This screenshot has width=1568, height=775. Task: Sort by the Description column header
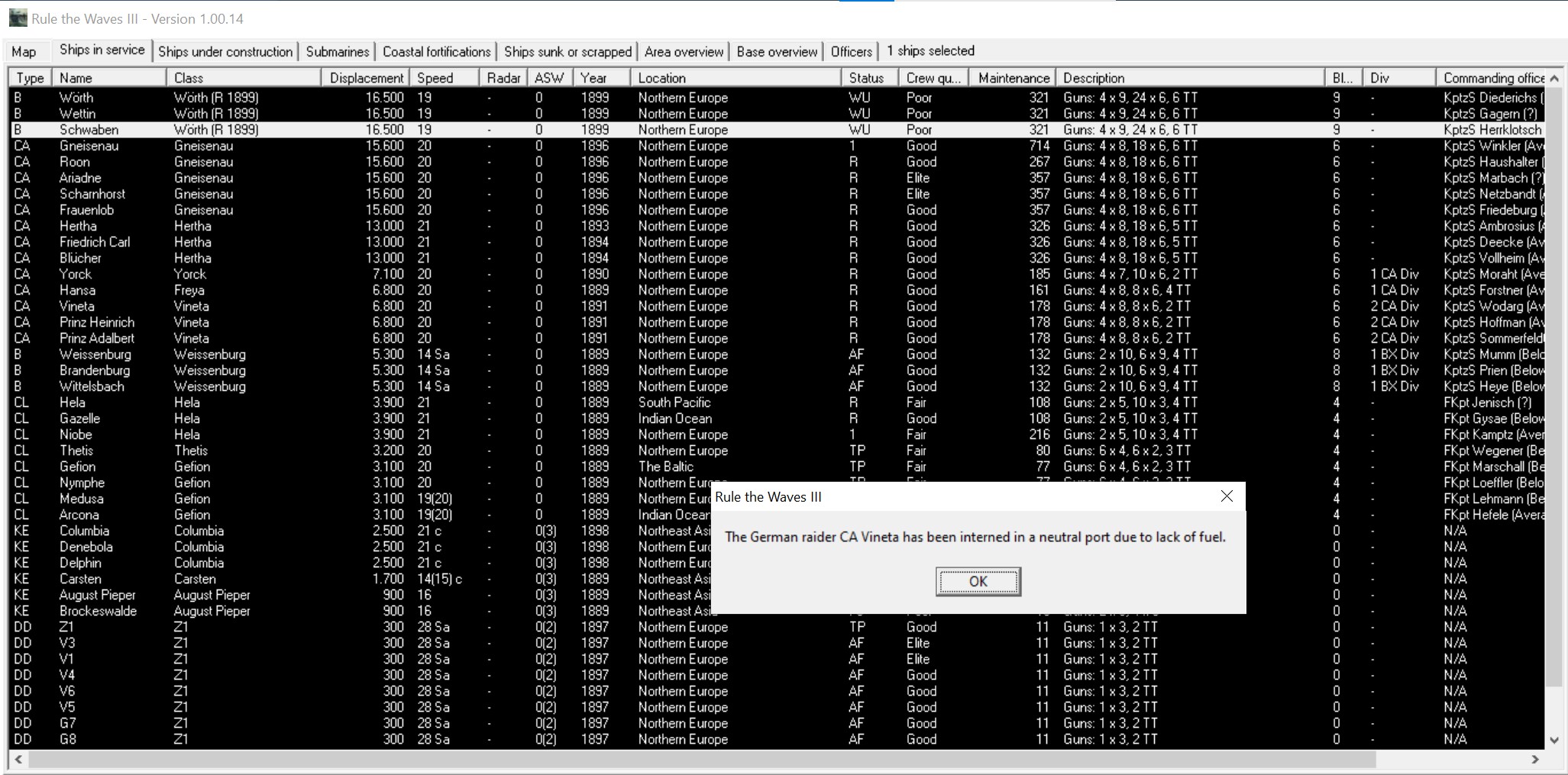(1190, 78)
